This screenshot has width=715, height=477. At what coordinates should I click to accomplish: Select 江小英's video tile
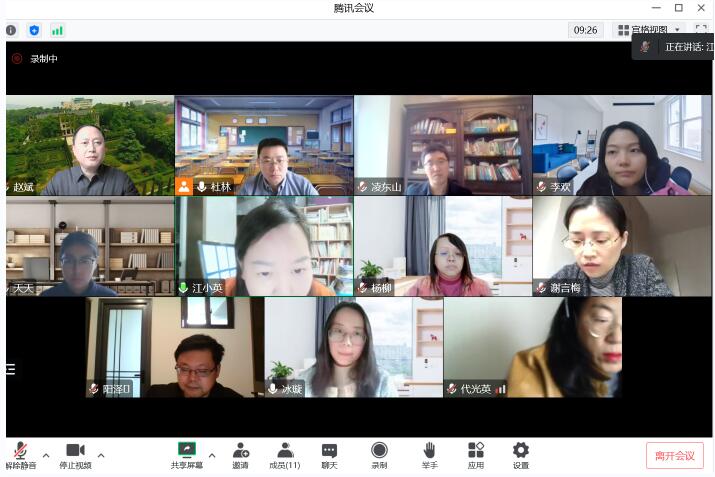pyautogui.click(x=264, y=246)
